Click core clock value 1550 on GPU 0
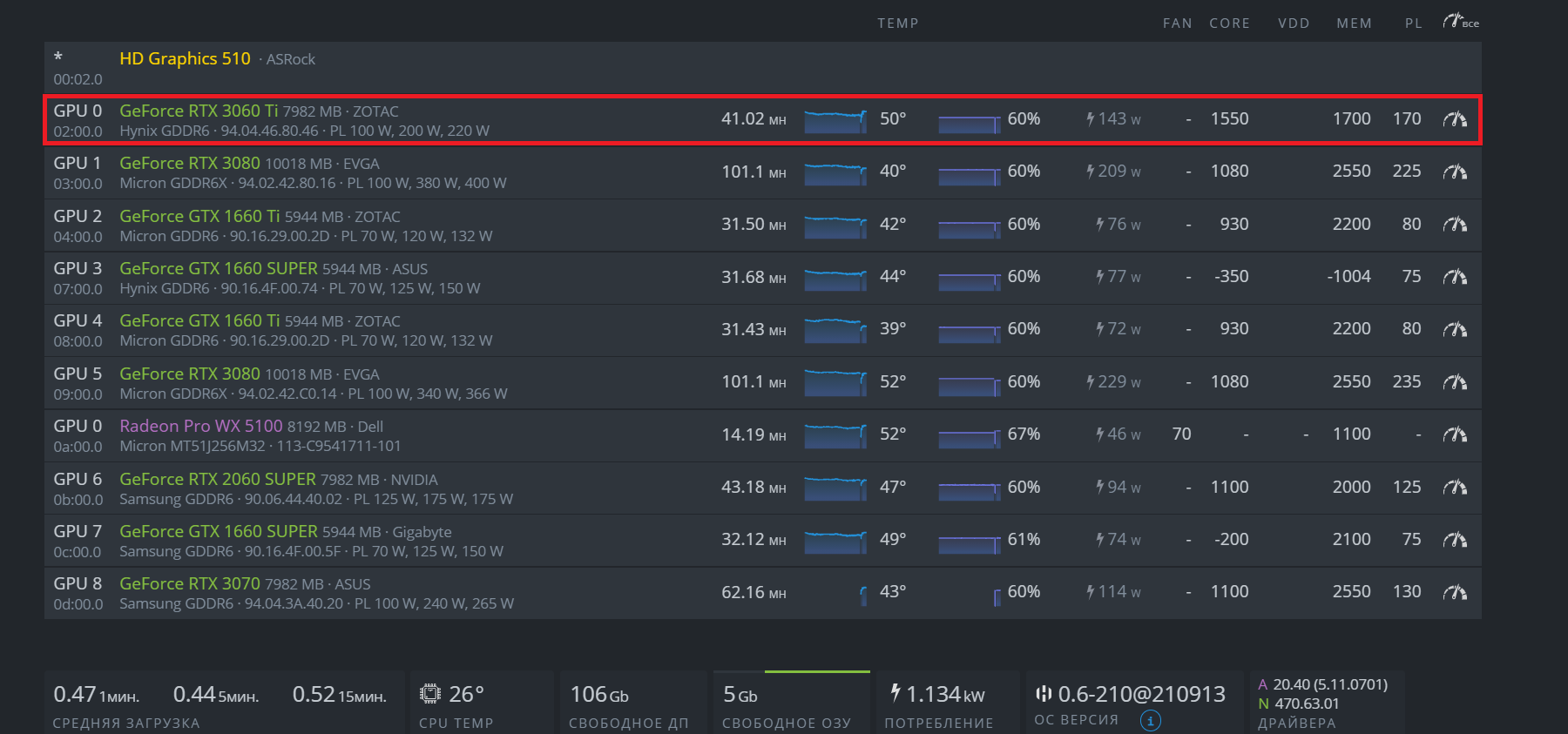The width and height of the screenshot is (1568, 734). [1229, 119]
